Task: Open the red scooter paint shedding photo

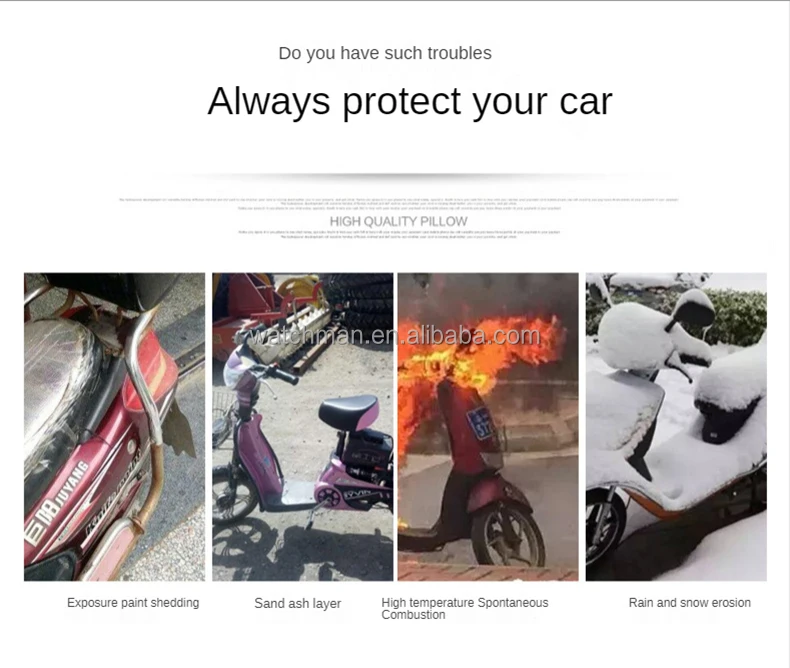Action: click(x=114, y=427)
